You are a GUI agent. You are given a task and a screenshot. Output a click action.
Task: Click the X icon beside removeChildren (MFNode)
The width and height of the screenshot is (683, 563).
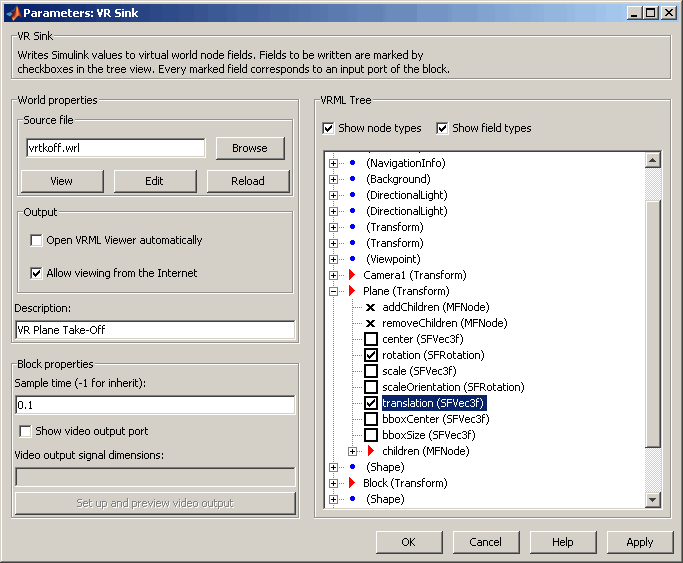click(371, 324)
